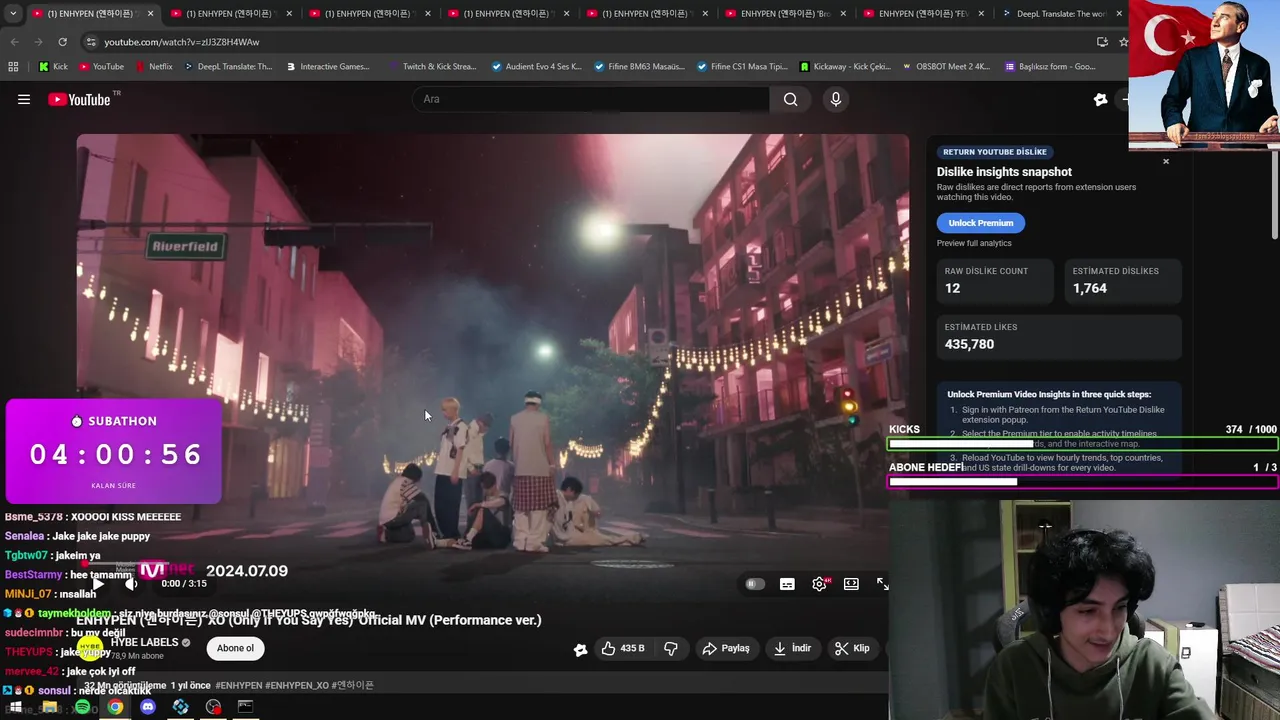Switch to the ENHYPEN 'Bro' tab
This screenshot has height=720, width=1280.
[x=785, y=14]
